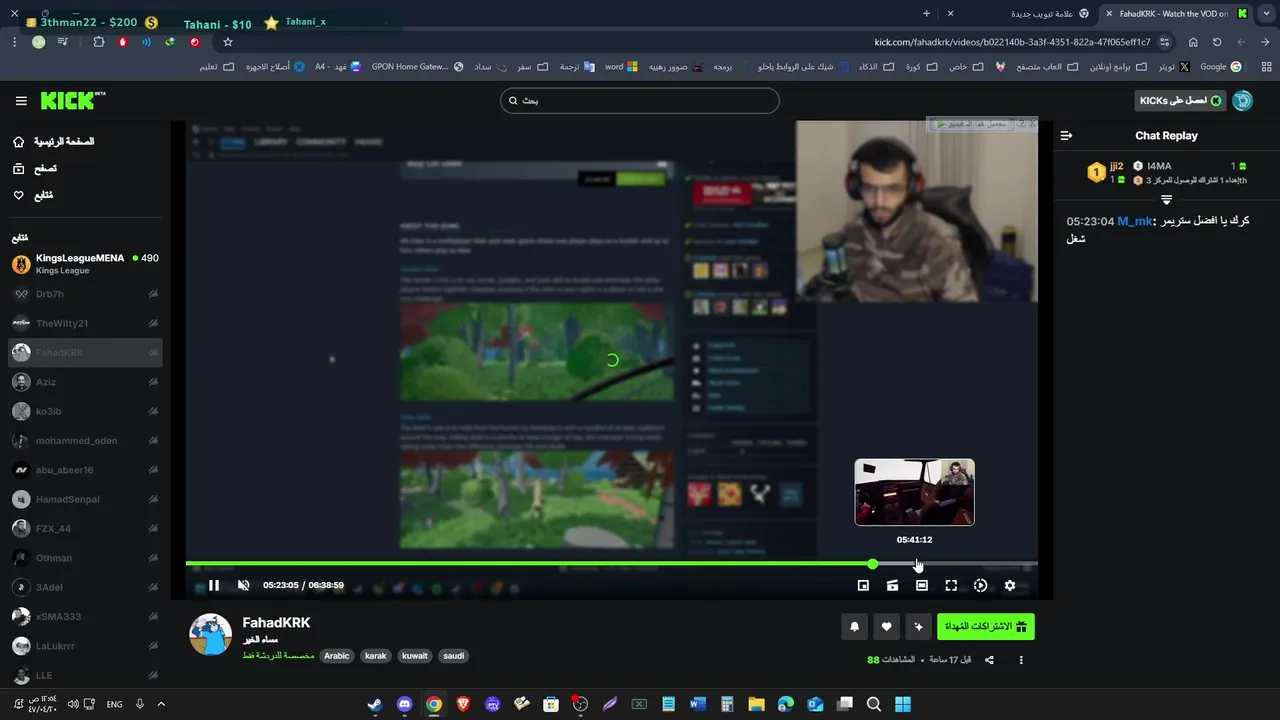Click the gift subscriptions green button
The image size is (1280, 720).
pos(986,627)
